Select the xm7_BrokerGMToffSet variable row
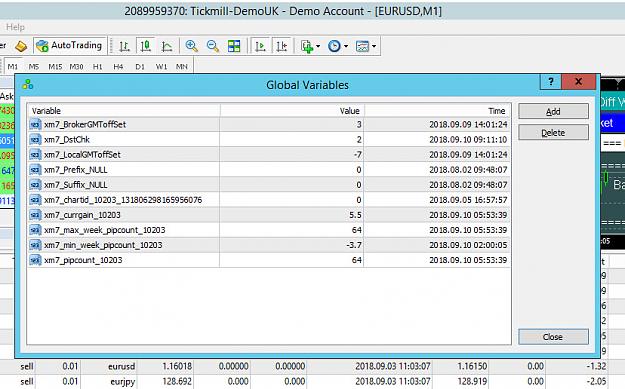The width and height of the screenshot is (625, 389). [269, 124]
